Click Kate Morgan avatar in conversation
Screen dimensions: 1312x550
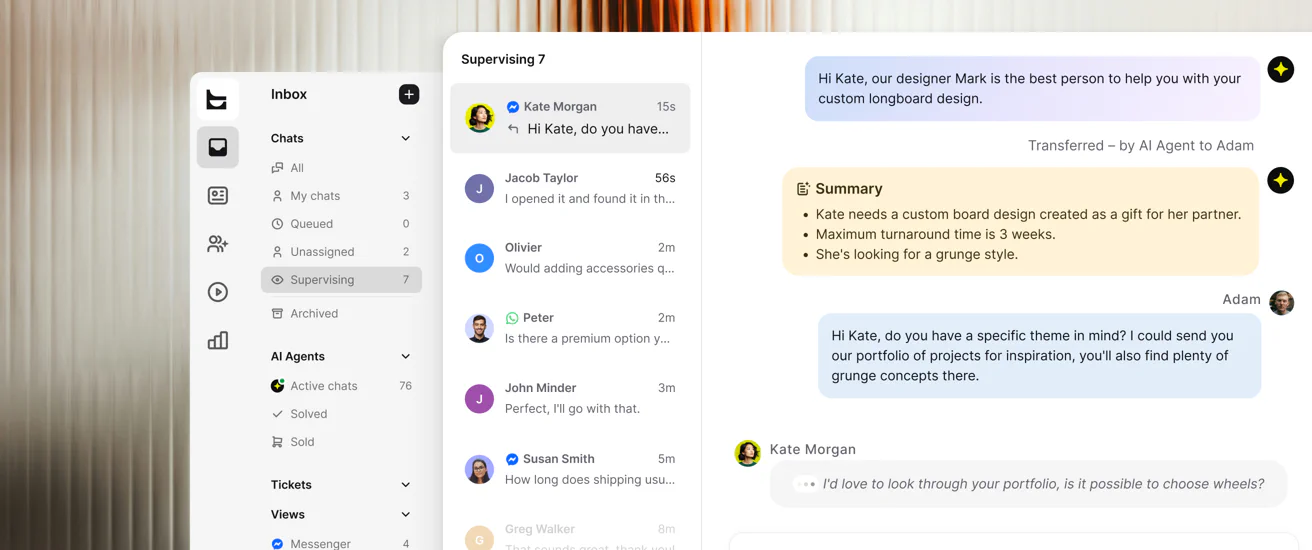[747, 453]
